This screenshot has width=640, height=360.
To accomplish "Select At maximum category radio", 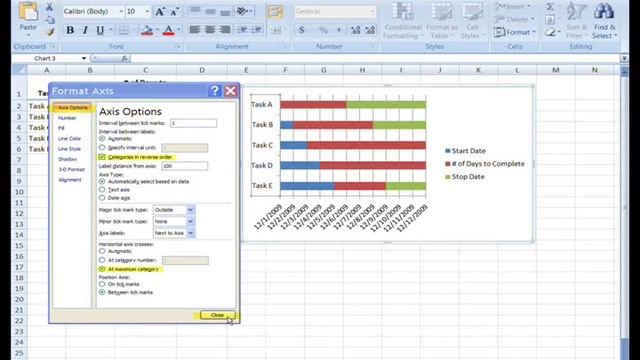I will click(102, 269).
